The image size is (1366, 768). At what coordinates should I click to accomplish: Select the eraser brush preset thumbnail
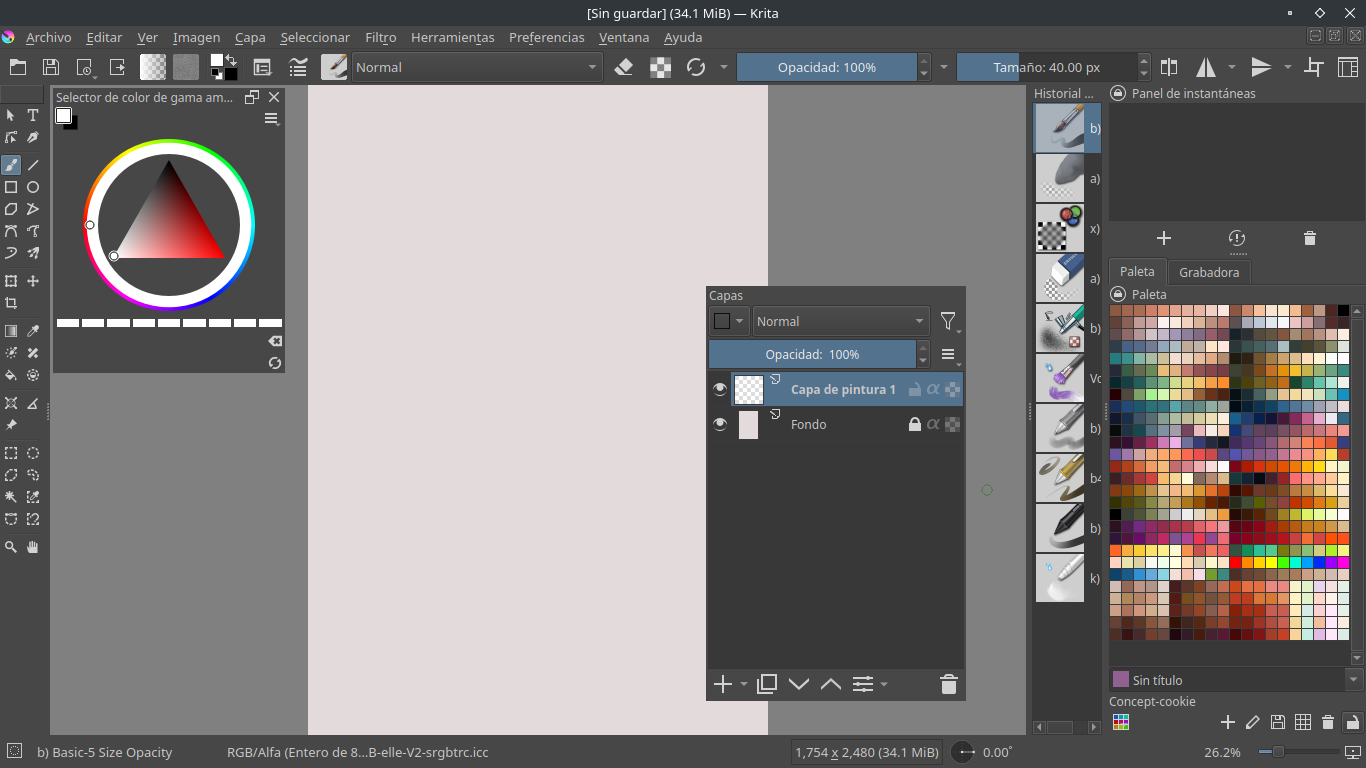(x=1059, y=278)
